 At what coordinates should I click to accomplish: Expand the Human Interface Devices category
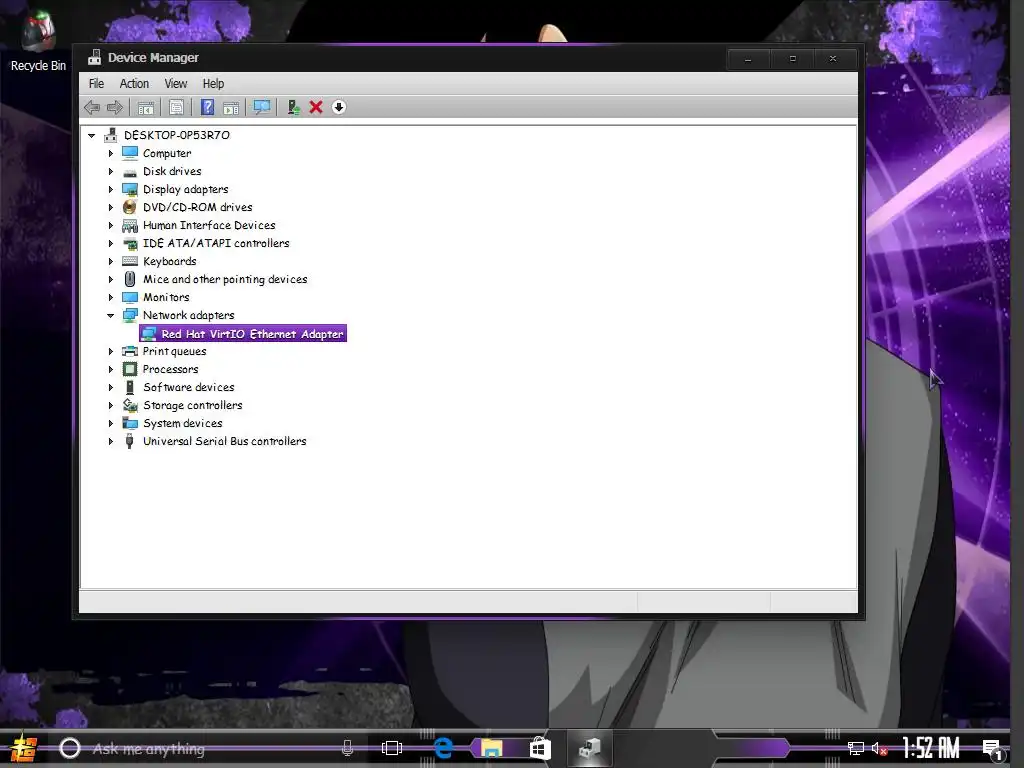click(x=110, y=225)
